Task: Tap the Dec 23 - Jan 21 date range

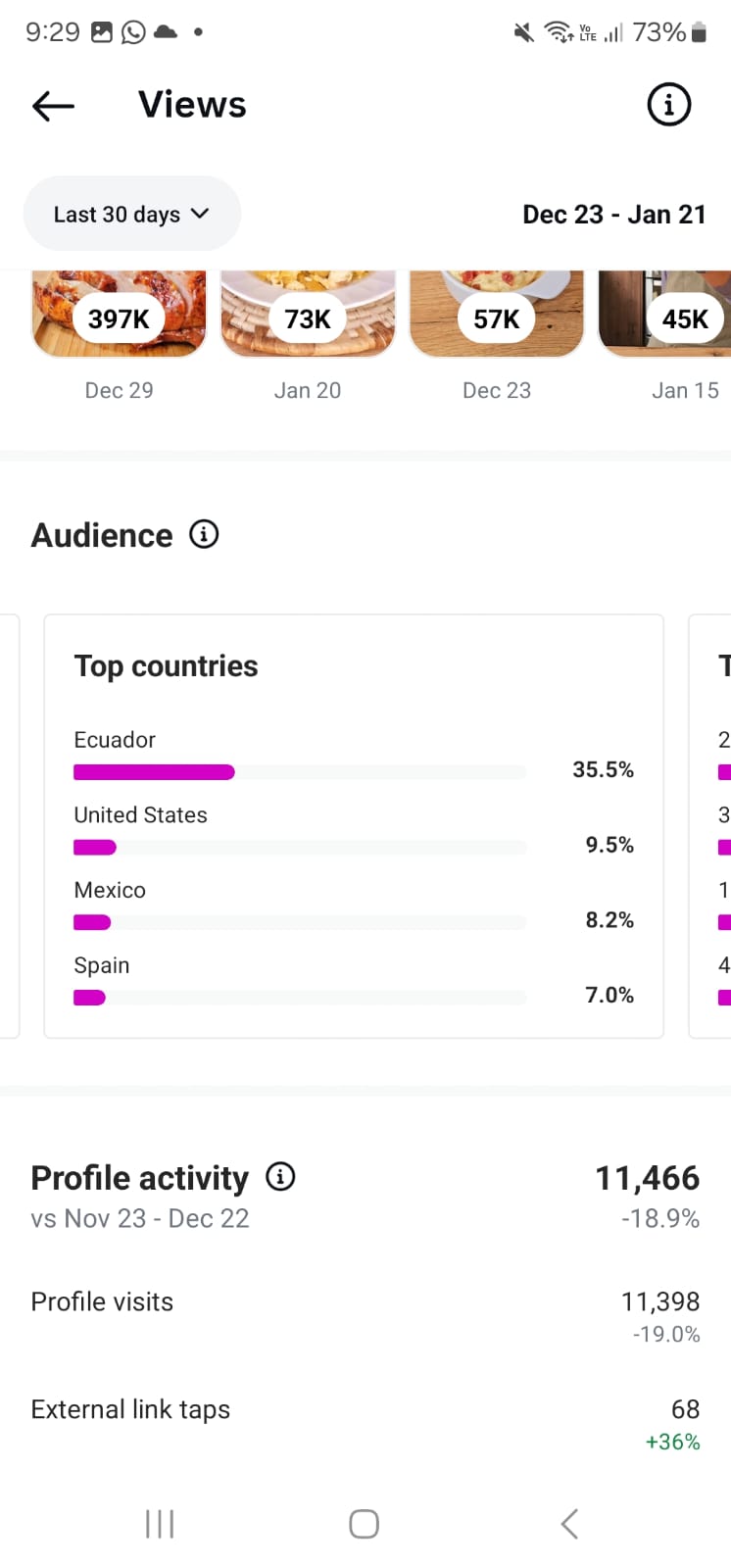Action: 613,215
